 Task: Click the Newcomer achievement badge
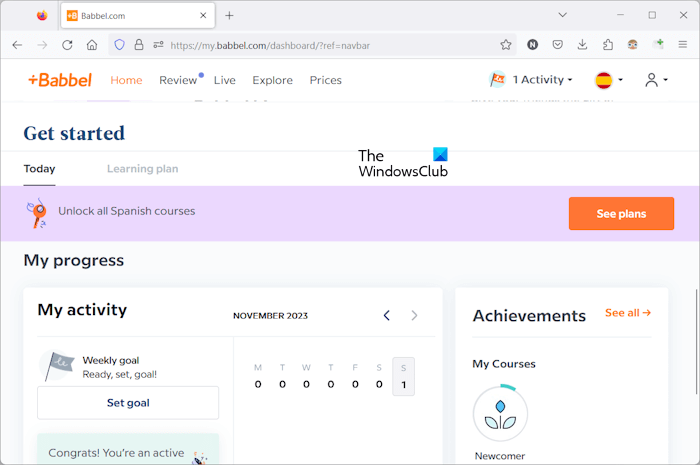pos(500,414)
